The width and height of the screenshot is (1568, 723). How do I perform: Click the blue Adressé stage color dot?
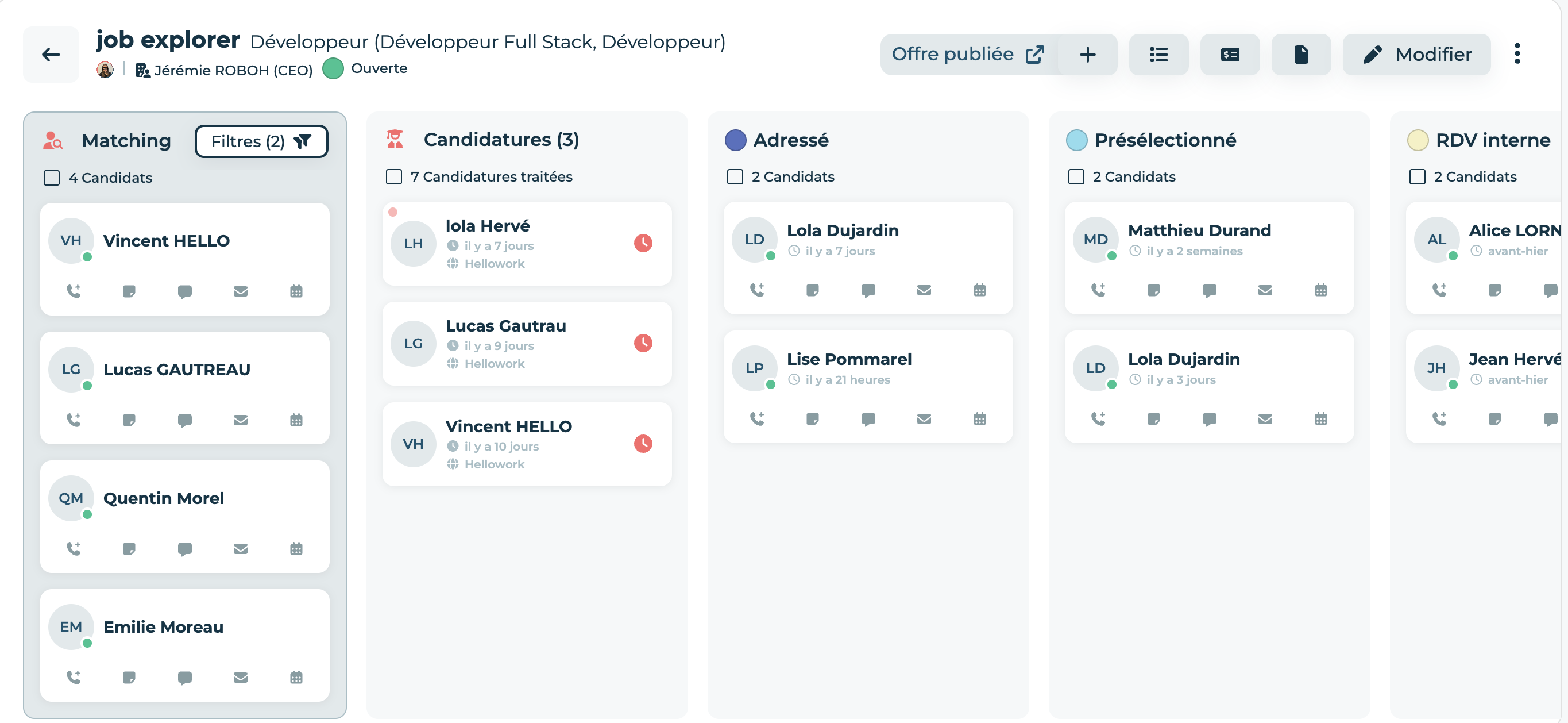(735, 140)
